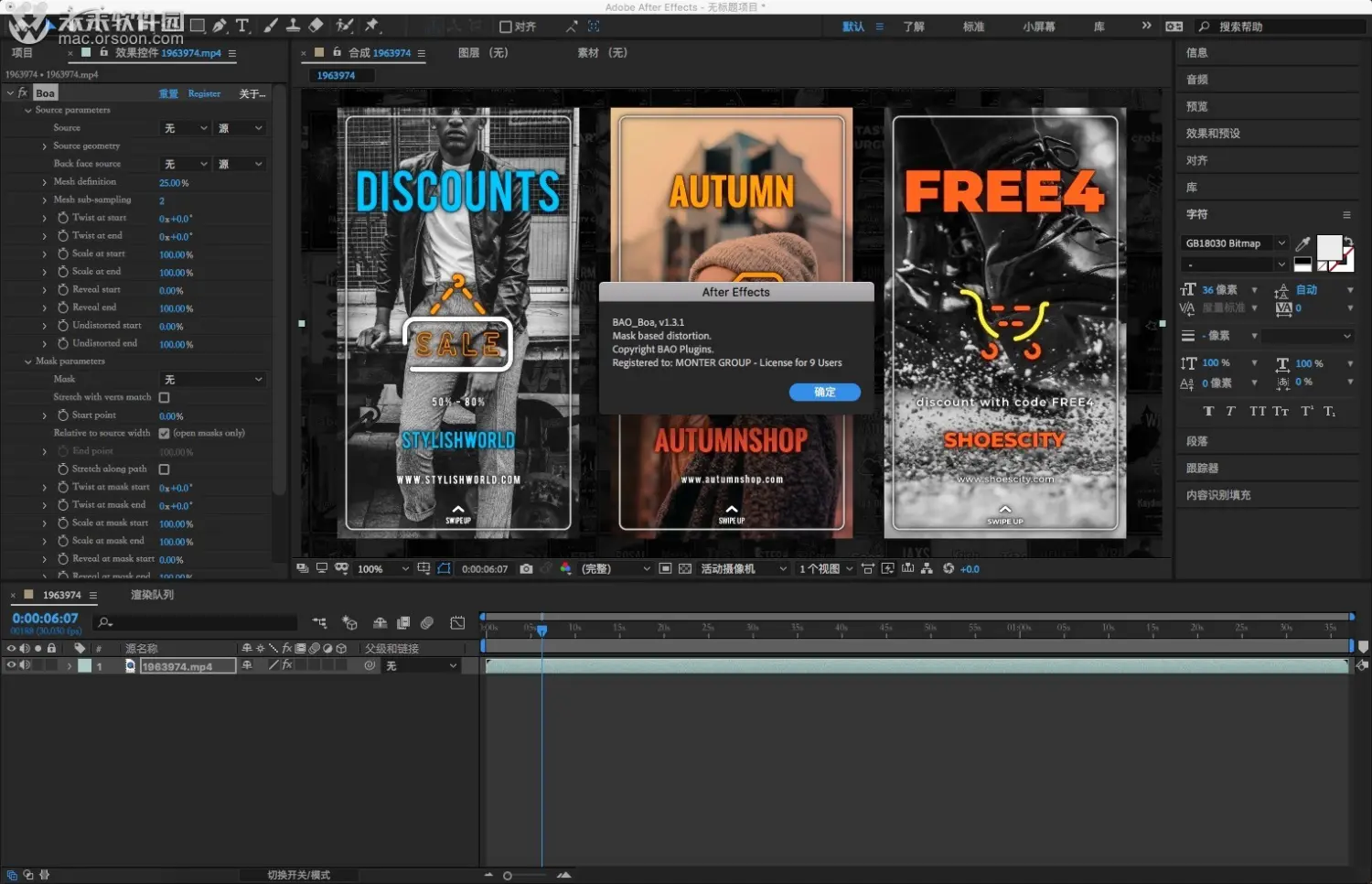Open the Mask dropdown
1372x884 pixels.
coord(213,380)
